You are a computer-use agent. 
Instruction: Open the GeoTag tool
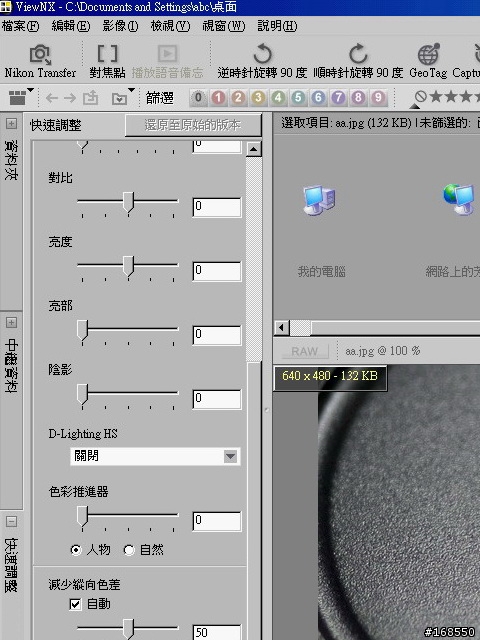pos(428,61)
